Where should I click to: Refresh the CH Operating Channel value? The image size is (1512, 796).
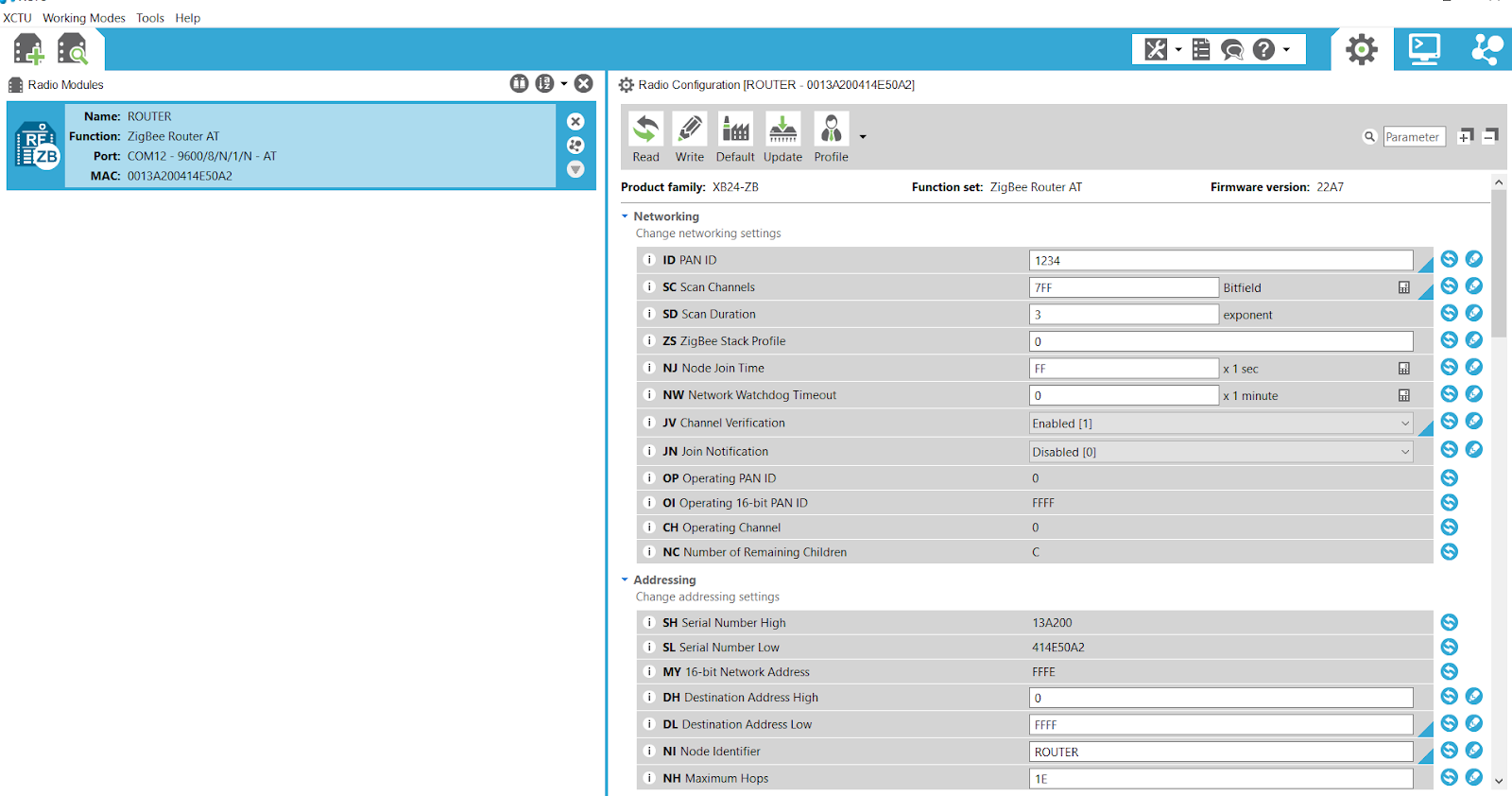click(x=1450, y=528)
